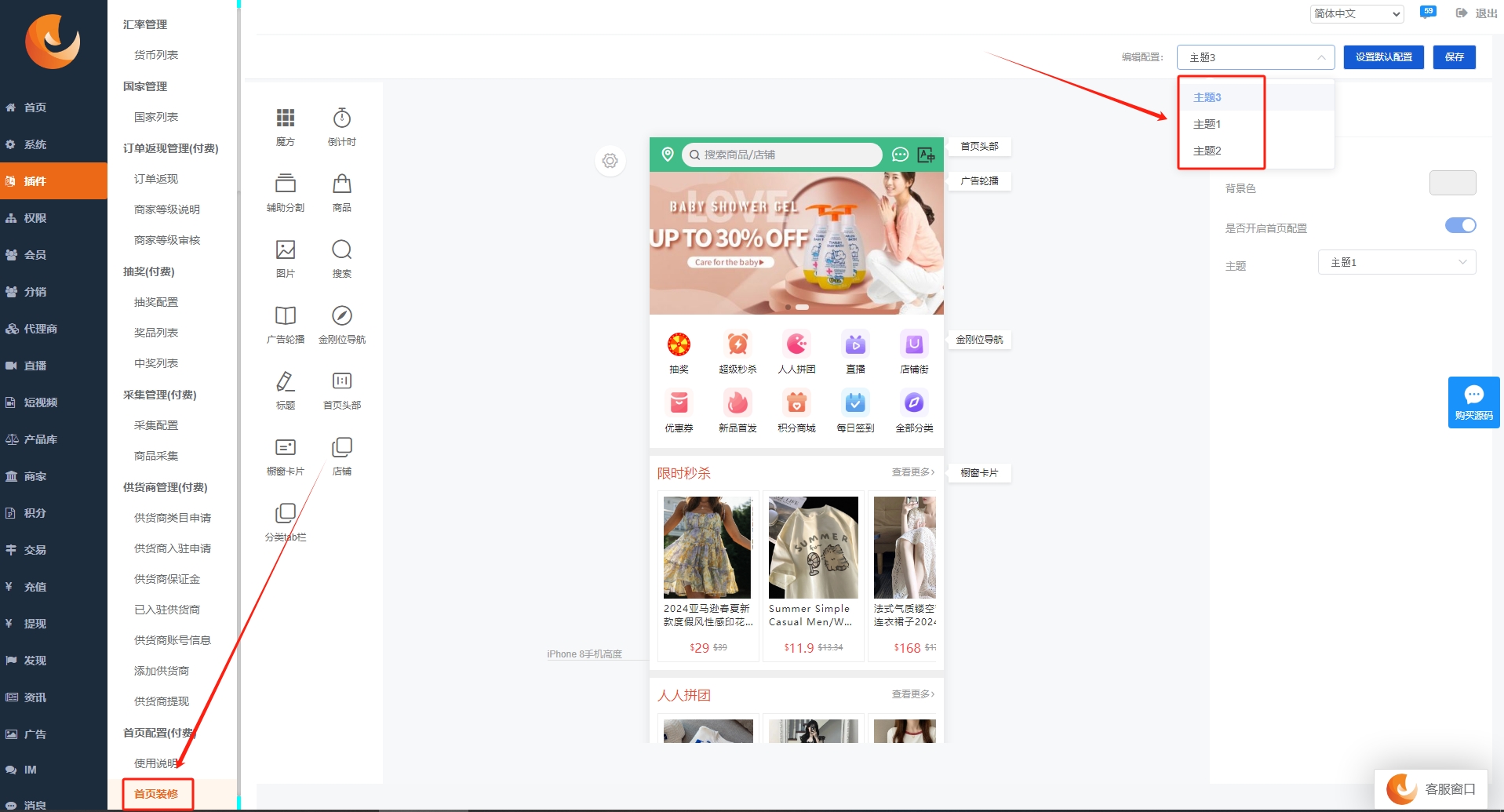The height and width of the screenshot is (812, 1504).
Task: Open the message notification badge 59
Action: [1428, 13]
